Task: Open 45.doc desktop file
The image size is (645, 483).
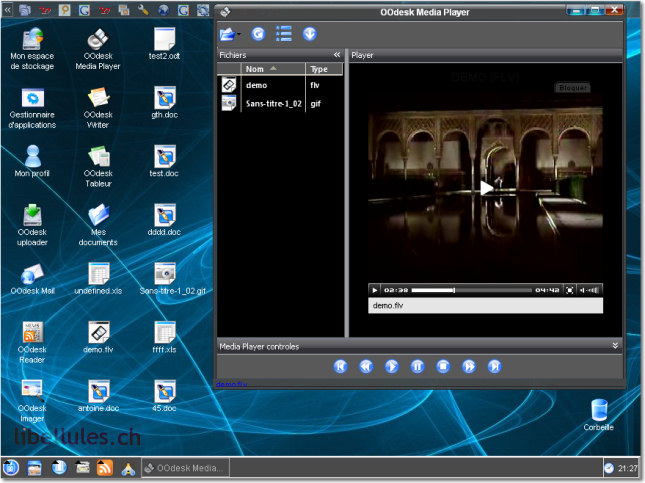Action: click(164, 396)
